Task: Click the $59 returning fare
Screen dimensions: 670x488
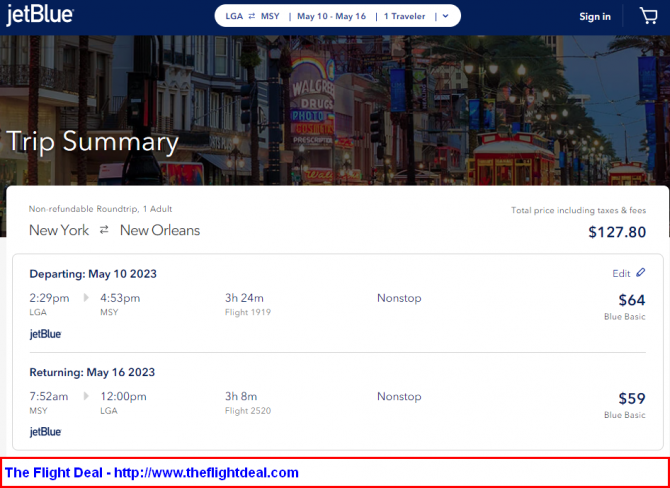Action: tap(632, 398)
